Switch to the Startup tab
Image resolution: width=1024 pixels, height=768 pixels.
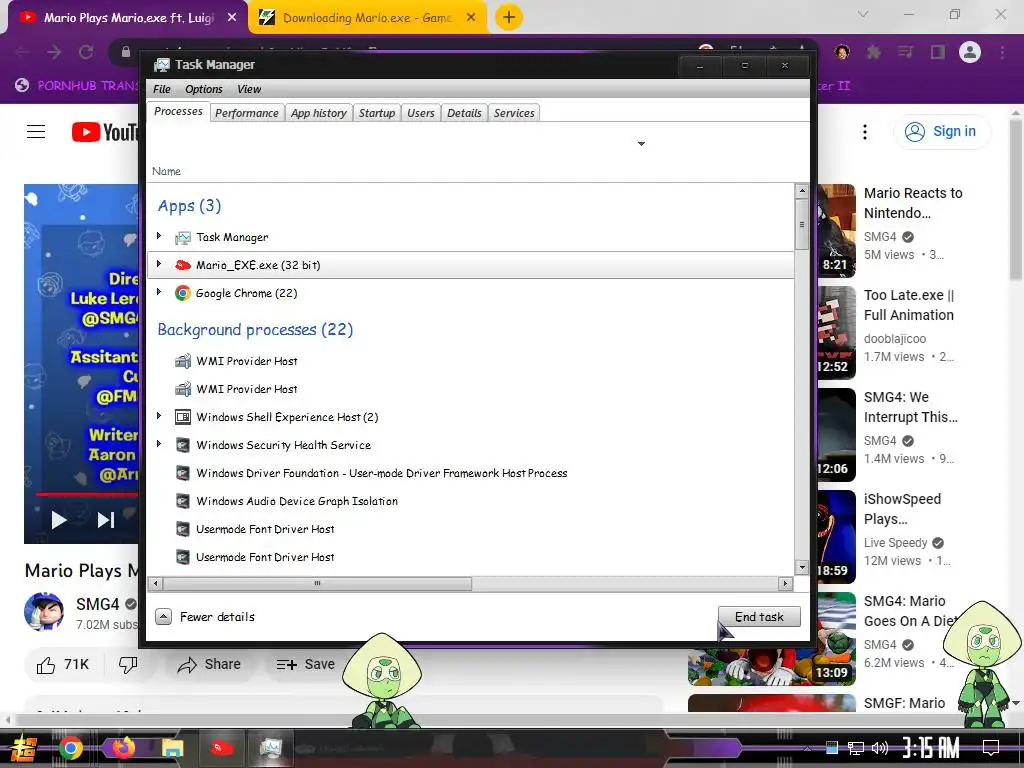(x=377, y=113)
